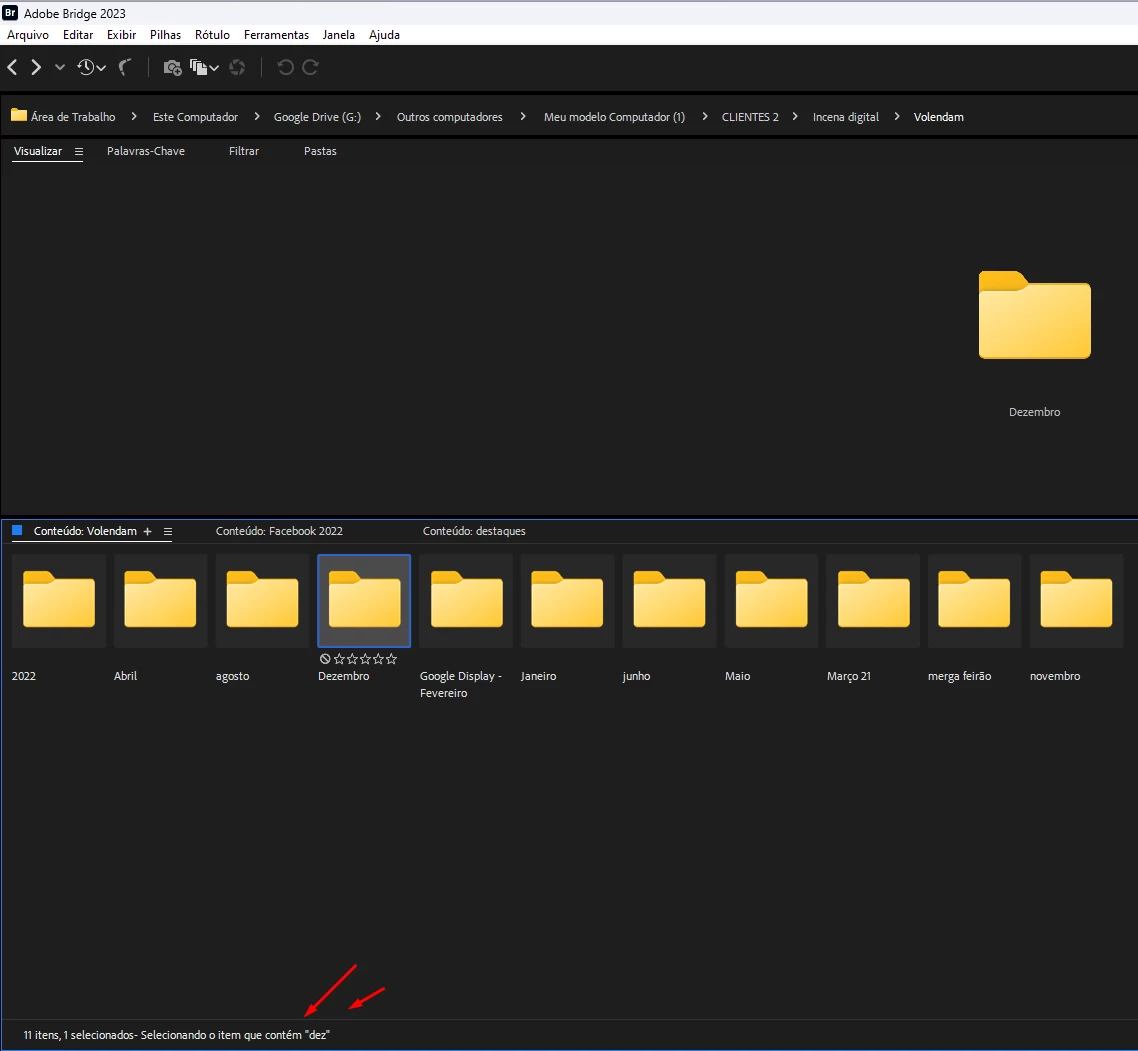The width and height of the screenshot is (1138, 1051).
Task: Open the Visualizar panel hamburger menu
Action: click(x=78, y=152)
